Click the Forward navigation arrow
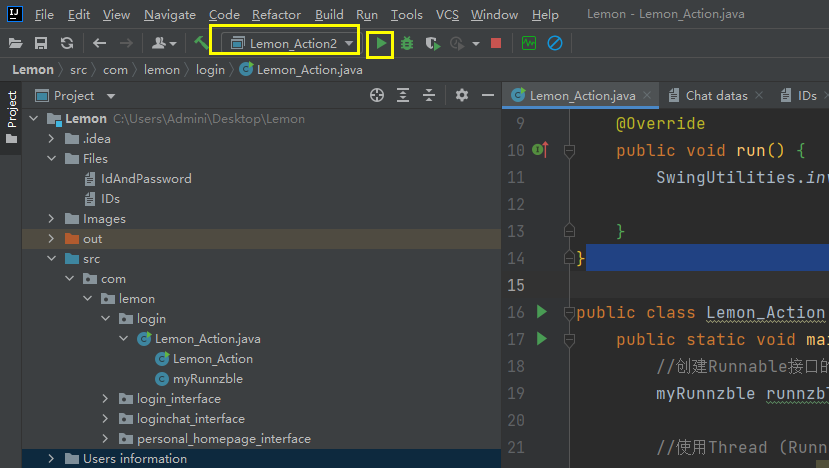The width and height of the screenshot is (829, 468). (126, 43)
